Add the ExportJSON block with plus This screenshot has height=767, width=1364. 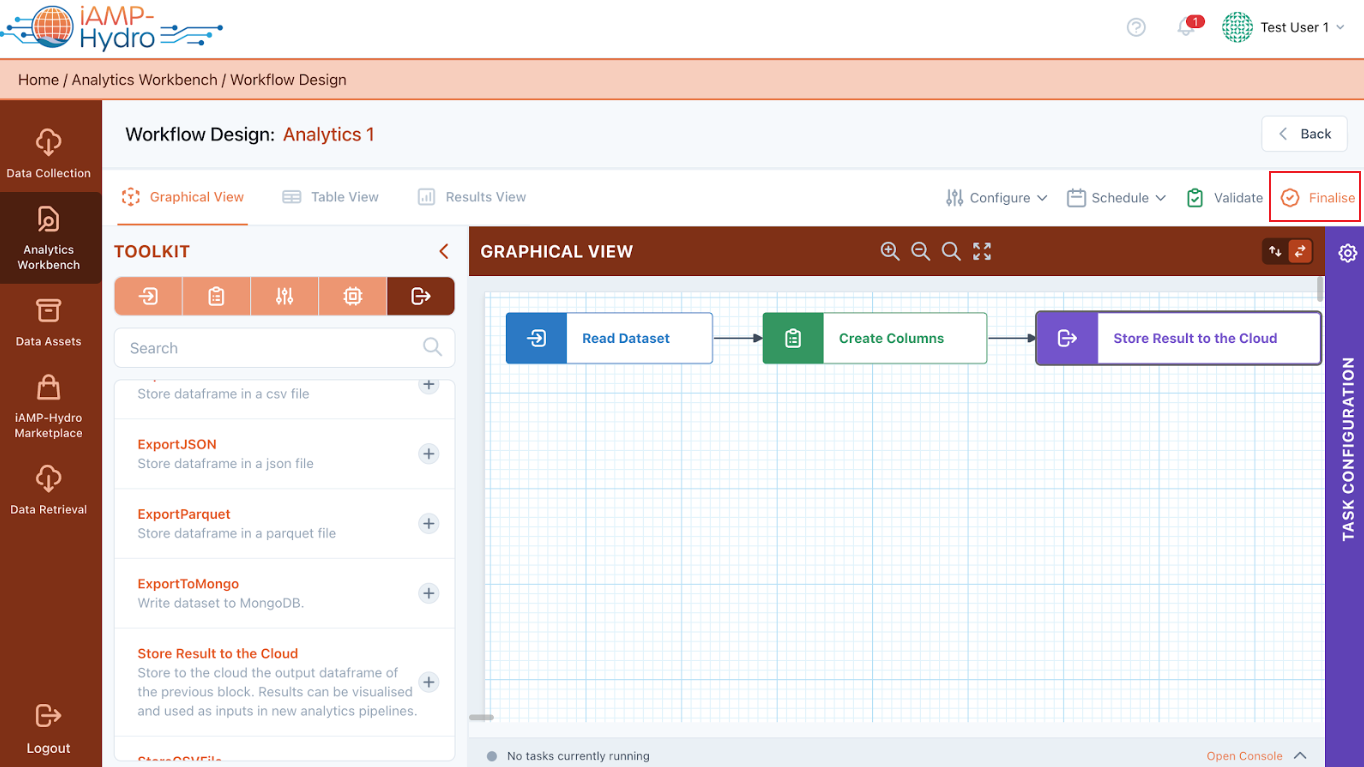click(x=428, y=454)
